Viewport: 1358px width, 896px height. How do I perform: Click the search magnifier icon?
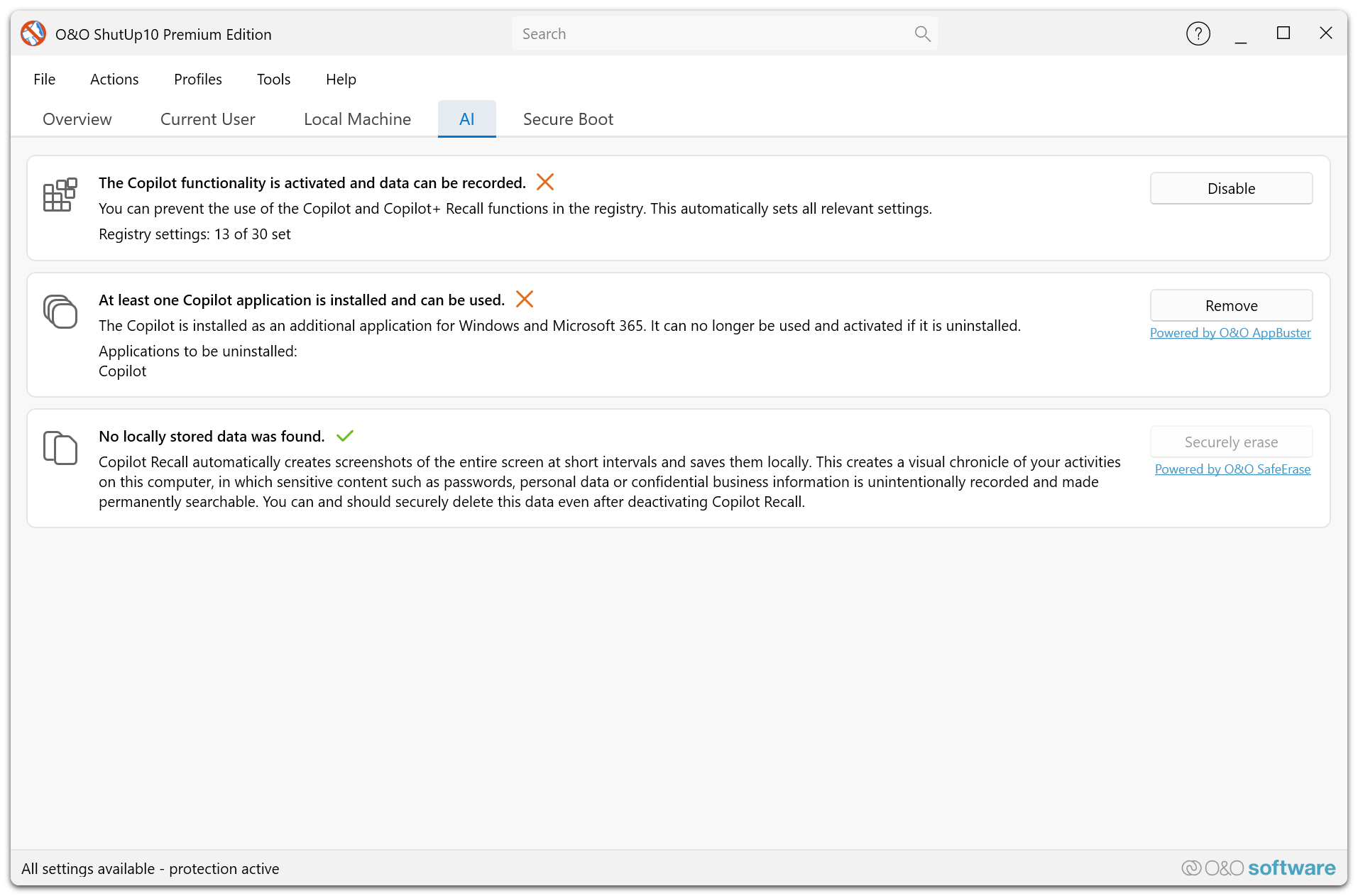click(922, 34)
